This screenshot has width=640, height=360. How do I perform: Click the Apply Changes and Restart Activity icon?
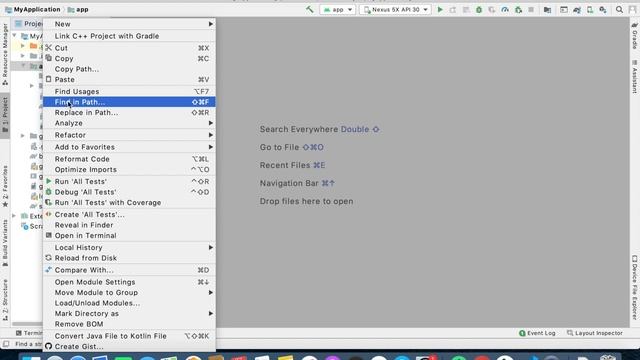coord(453,9)
